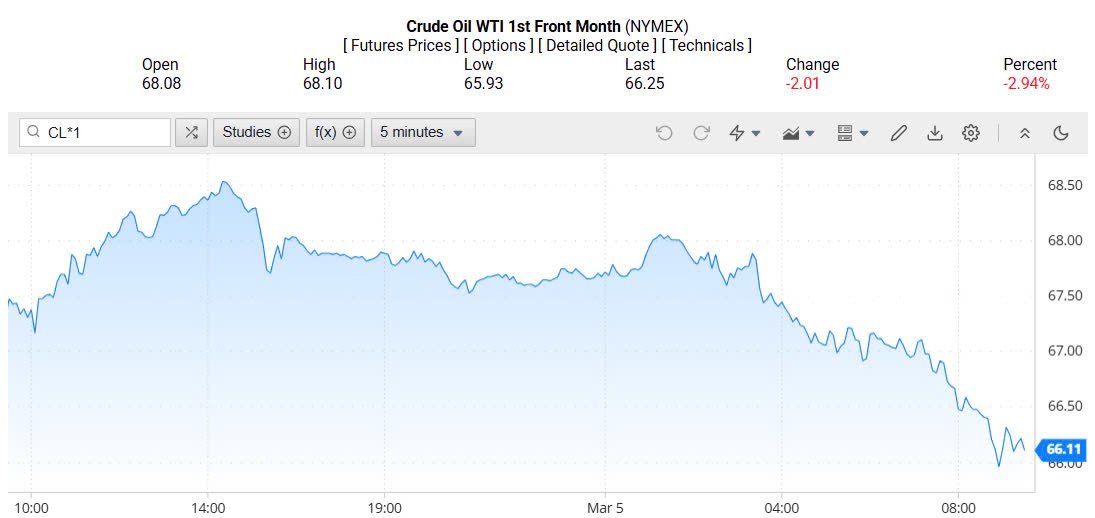This screenshot has height=518, width=1095.
Task: Redo the chart action
Action: coord(701,132)
